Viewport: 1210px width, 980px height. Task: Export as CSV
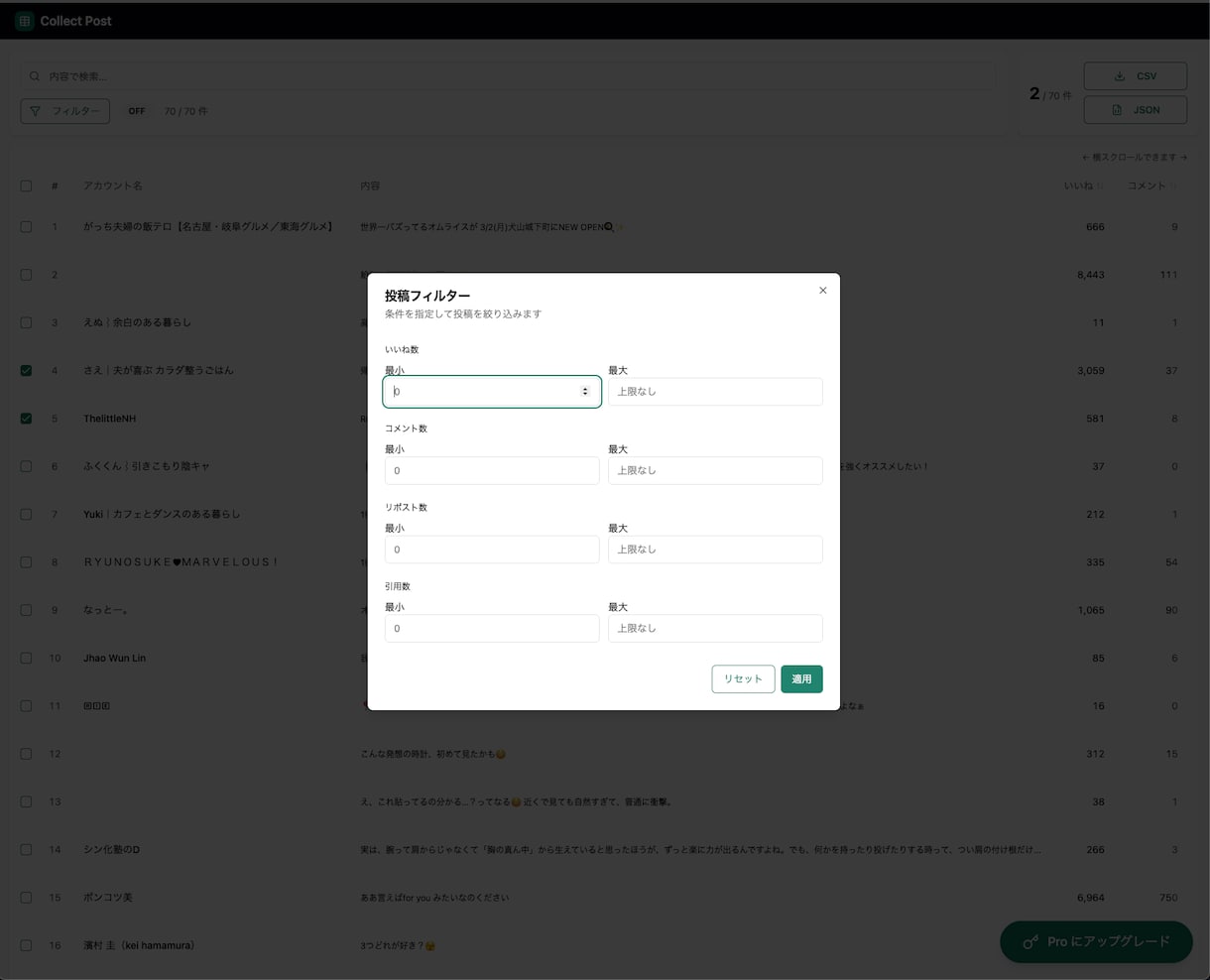click(x=1136, y=76)
